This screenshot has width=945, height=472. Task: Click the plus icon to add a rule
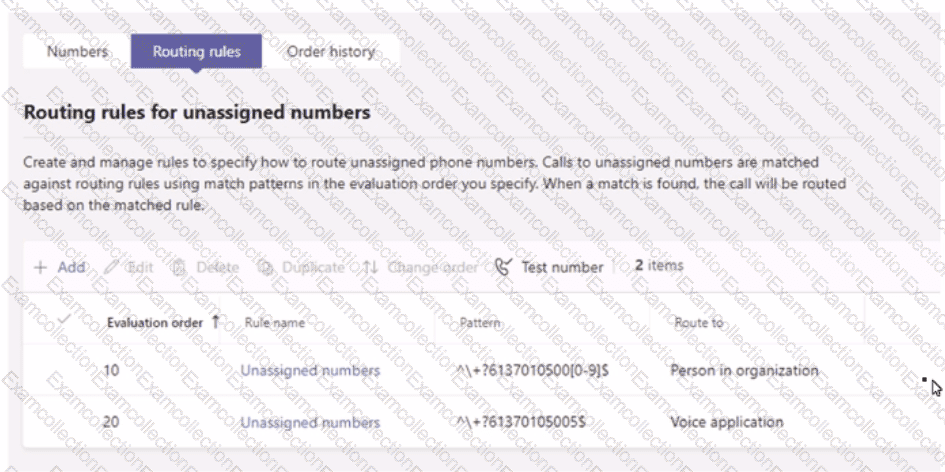pyautogui.click(x=40, y=268)
